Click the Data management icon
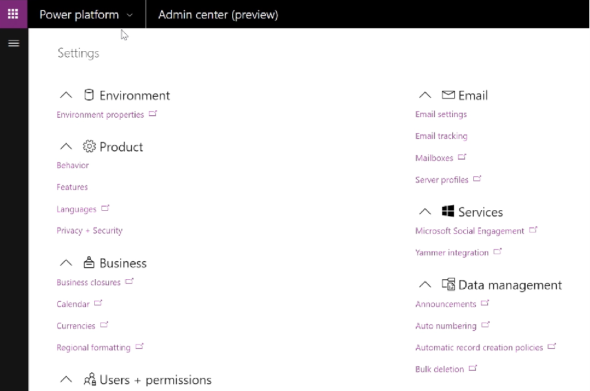Screen dimensions: 590x391 coord(448,284)
